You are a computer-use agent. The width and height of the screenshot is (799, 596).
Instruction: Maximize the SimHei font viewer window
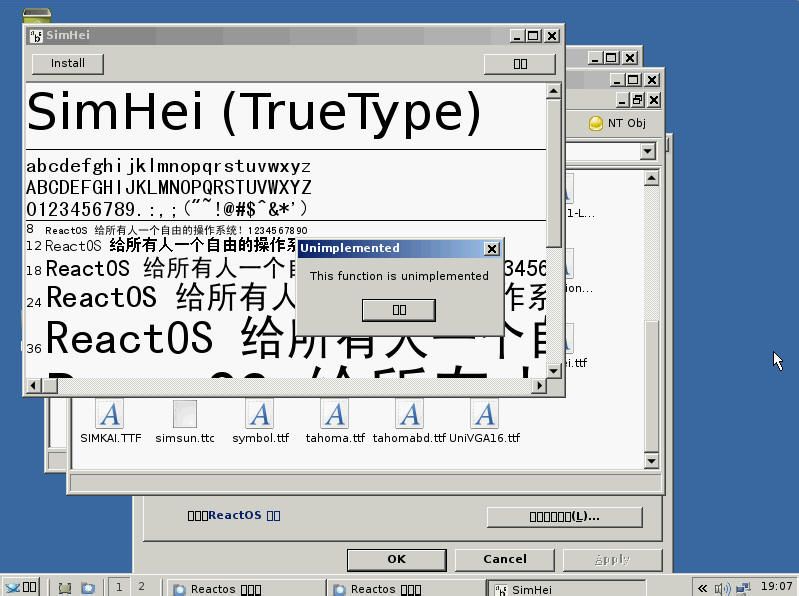[x=534, y=36]
